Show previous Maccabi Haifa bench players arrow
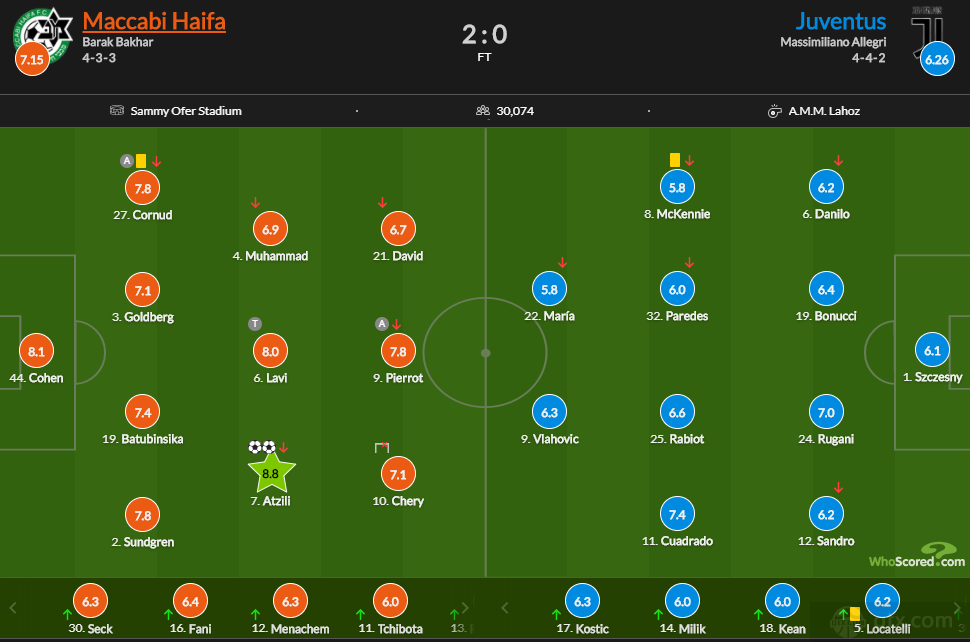 [x=13, y=608]
